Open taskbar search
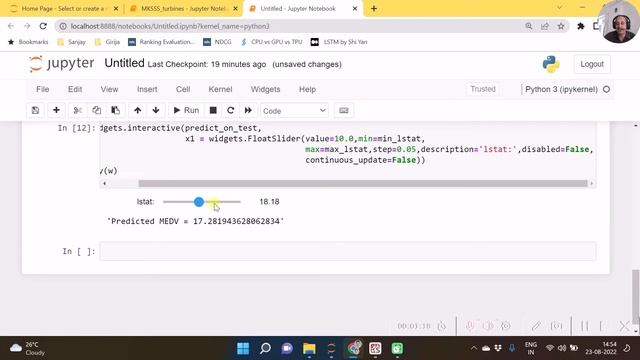The image size is (640, 360). coord(265,349)
